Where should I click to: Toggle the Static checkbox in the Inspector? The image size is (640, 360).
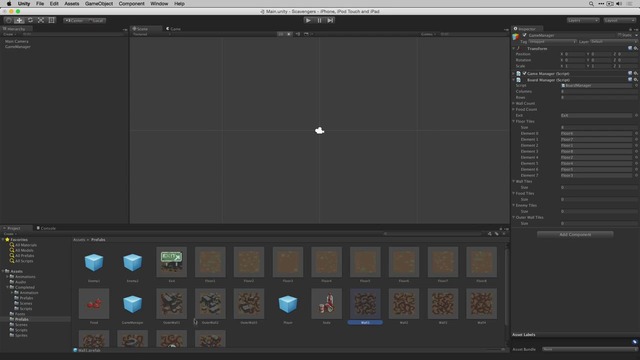tap(620, 36)
